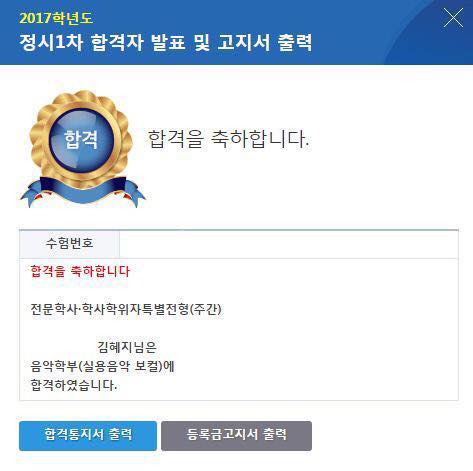Click the 정시1차 합격자 발표 및 고지서 출력 title
Image resolution: width=473 pixels, height=471 pixels.
pyautogui.click(x=166, y=42)
